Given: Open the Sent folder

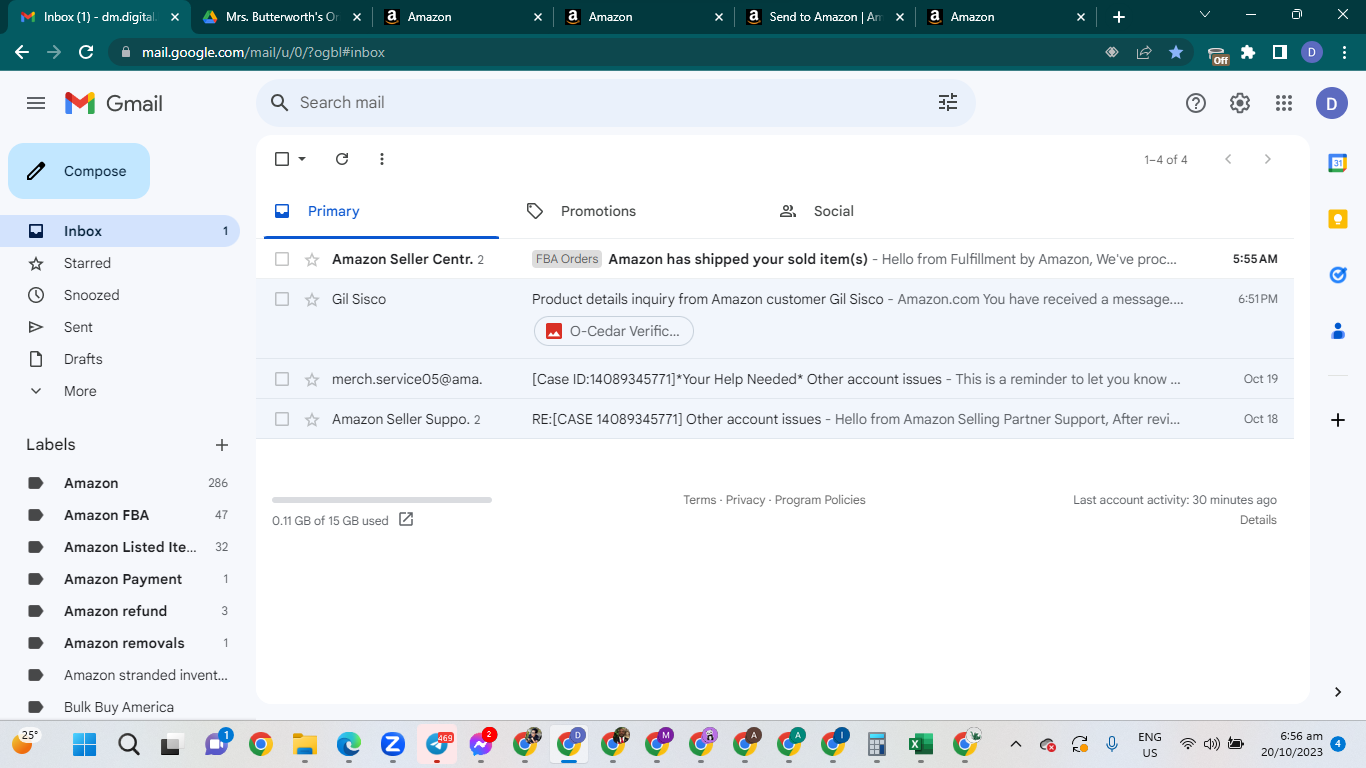Looking at the screenshot, I should [x=120, y=327].
